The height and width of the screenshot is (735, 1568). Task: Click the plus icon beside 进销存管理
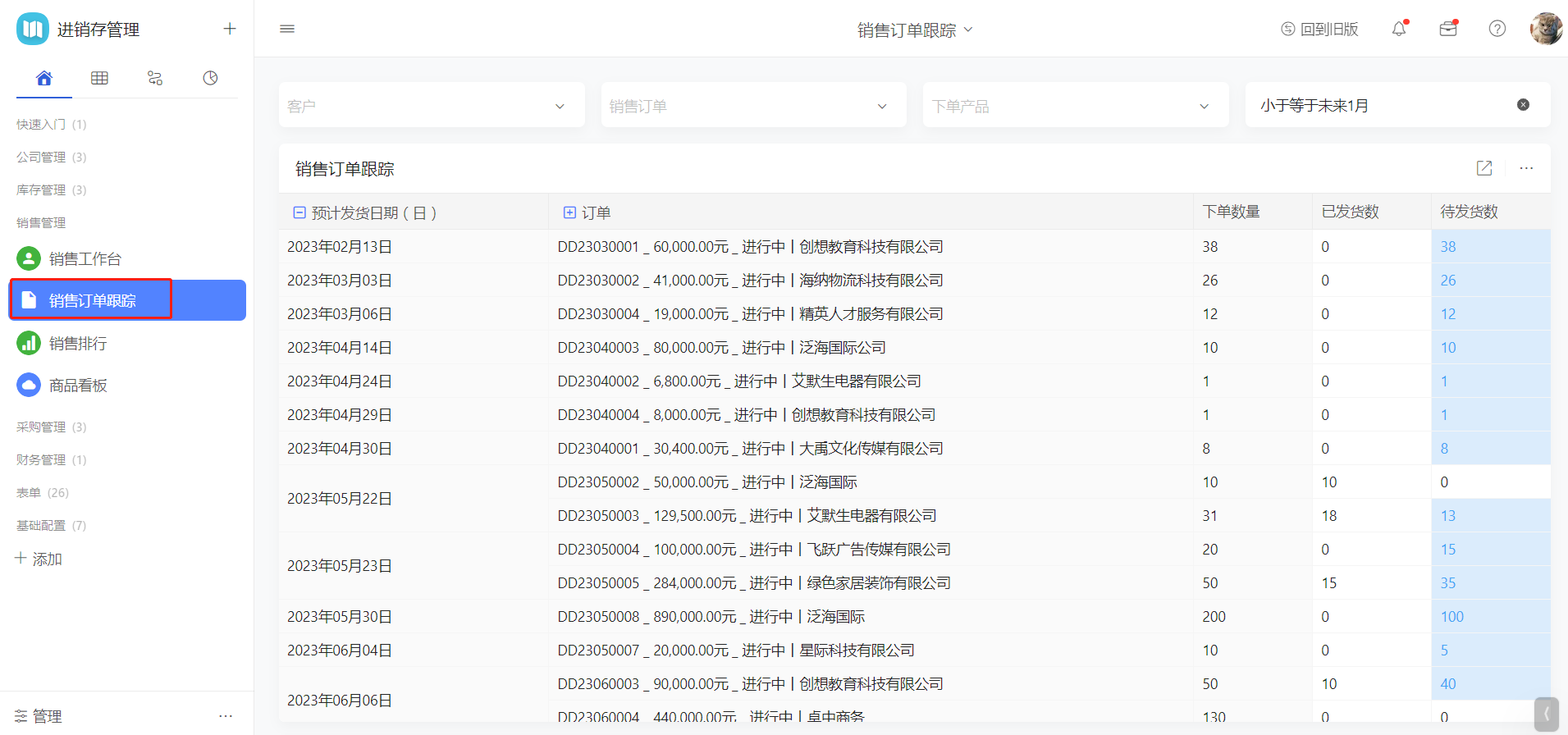point(230,29)
